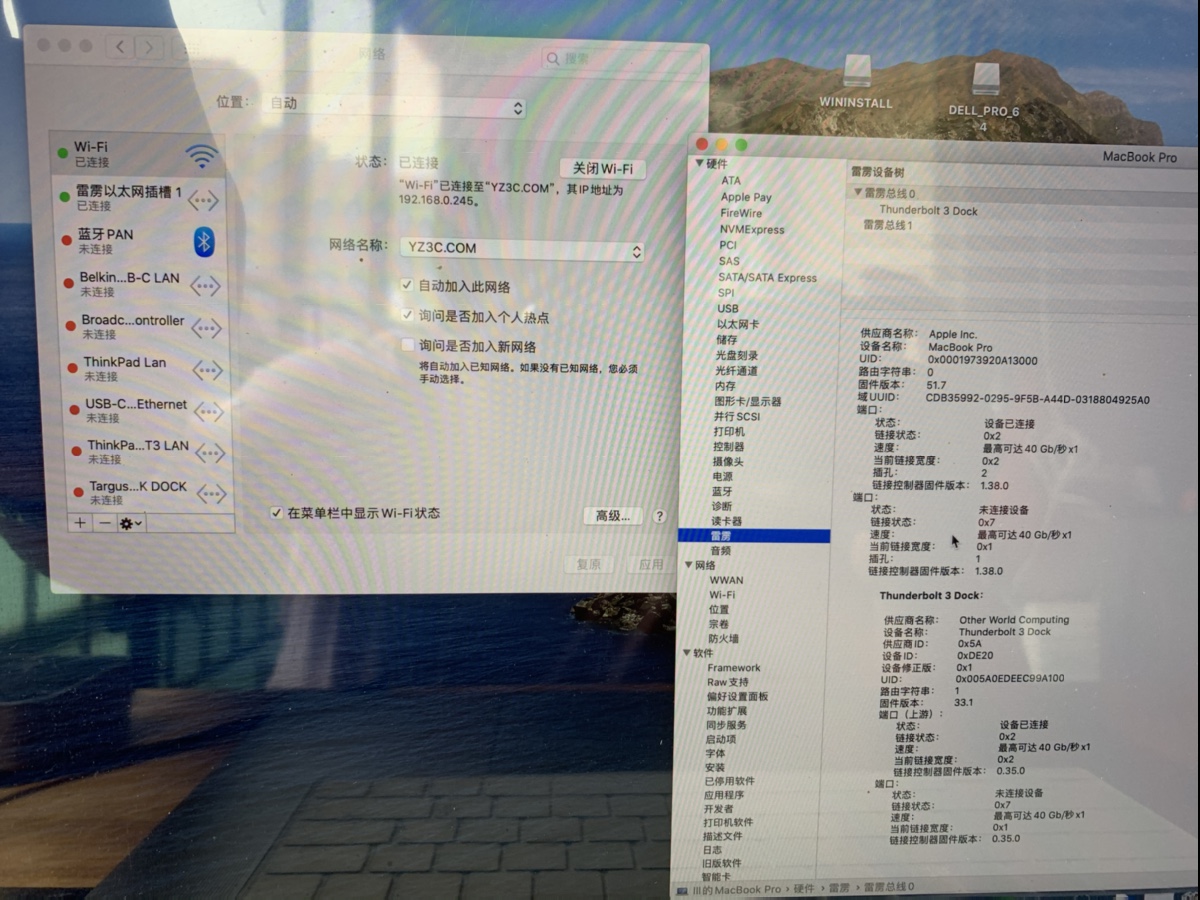Select the DELL_PRO_6 drive on desktop

pos(984,98)
